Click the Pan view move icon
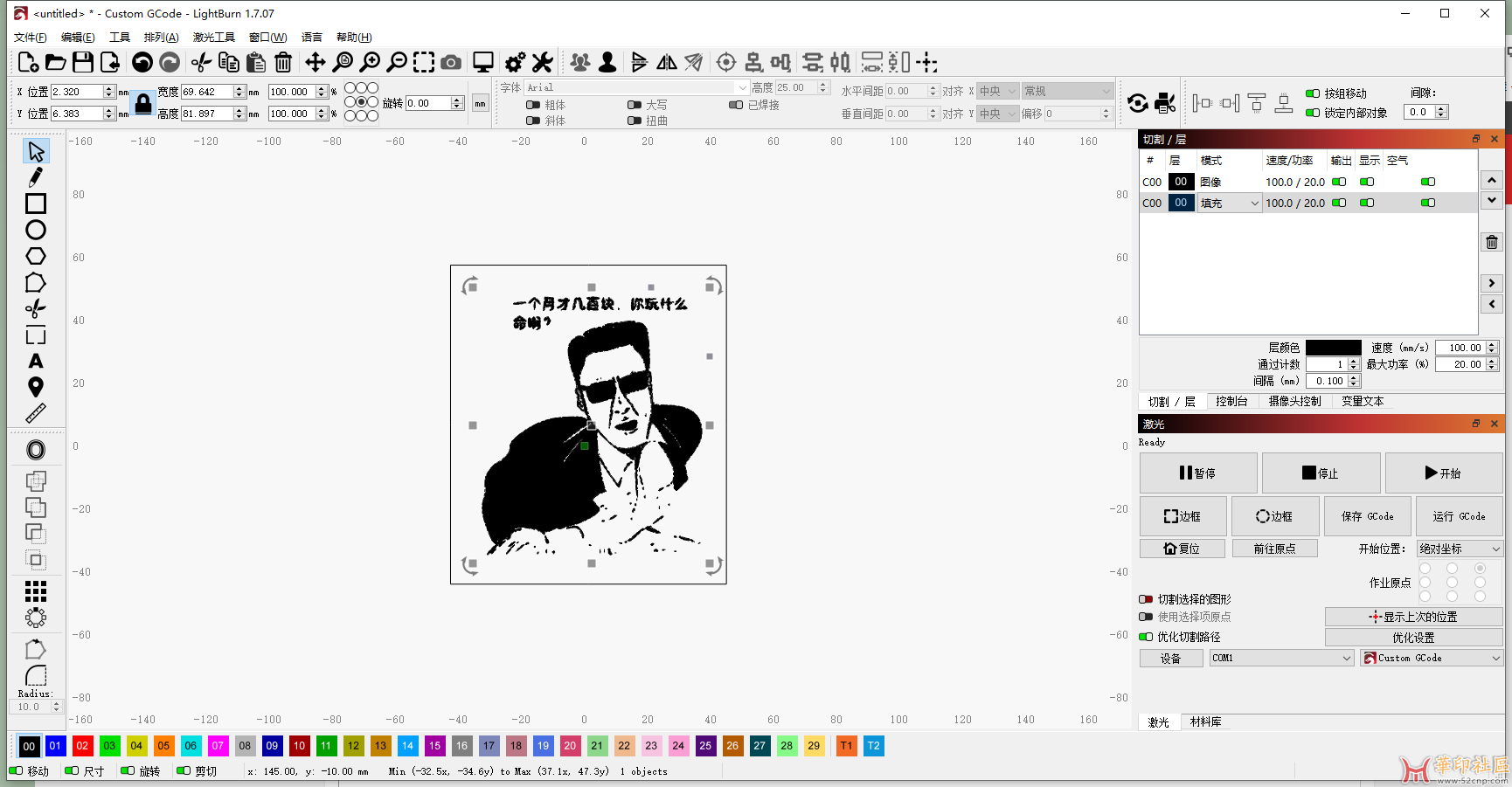Image resolution: width=1512 pixels, height=787 pixels. 315,62
